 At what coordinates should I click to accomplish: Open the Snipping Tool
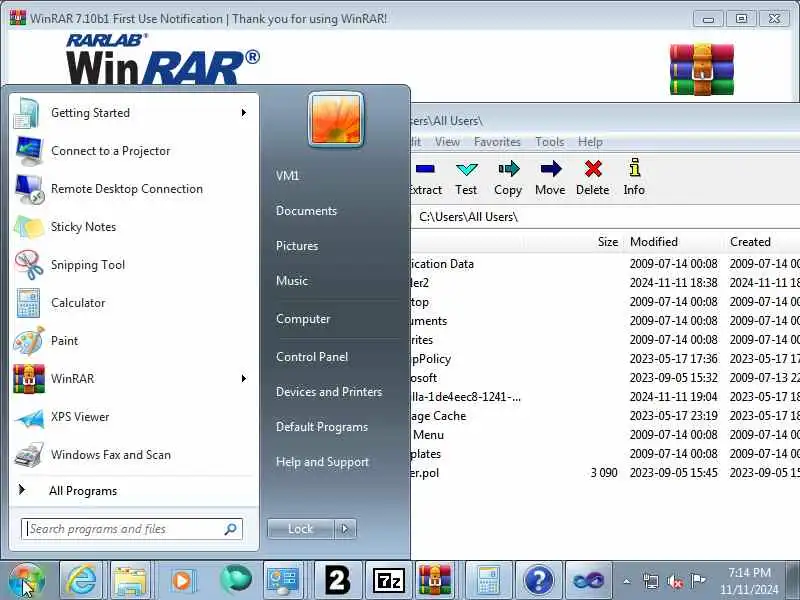click(133, 265)
